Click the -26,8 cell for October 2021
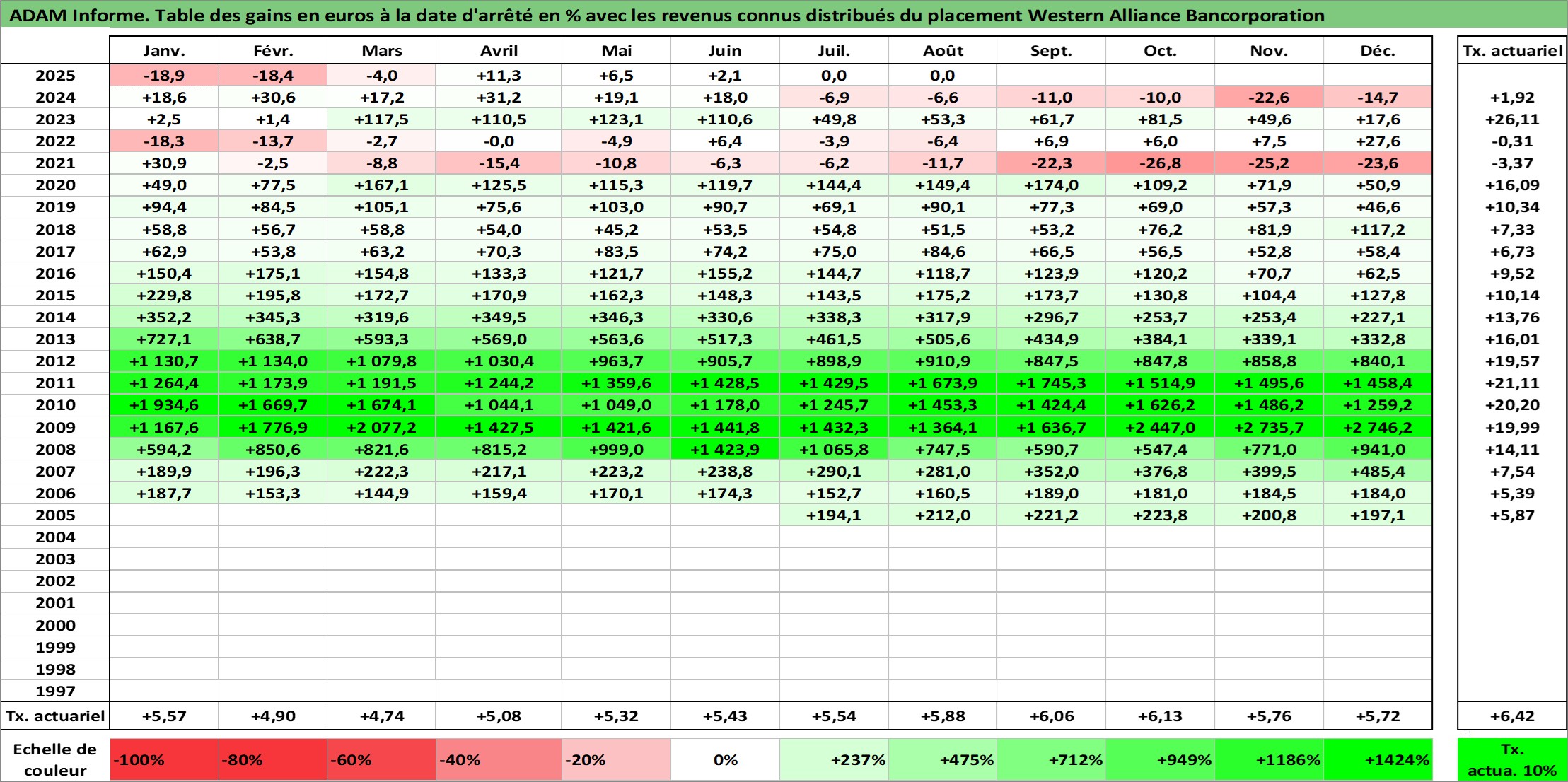1568x782 pixels. (x=1160, y=163)
